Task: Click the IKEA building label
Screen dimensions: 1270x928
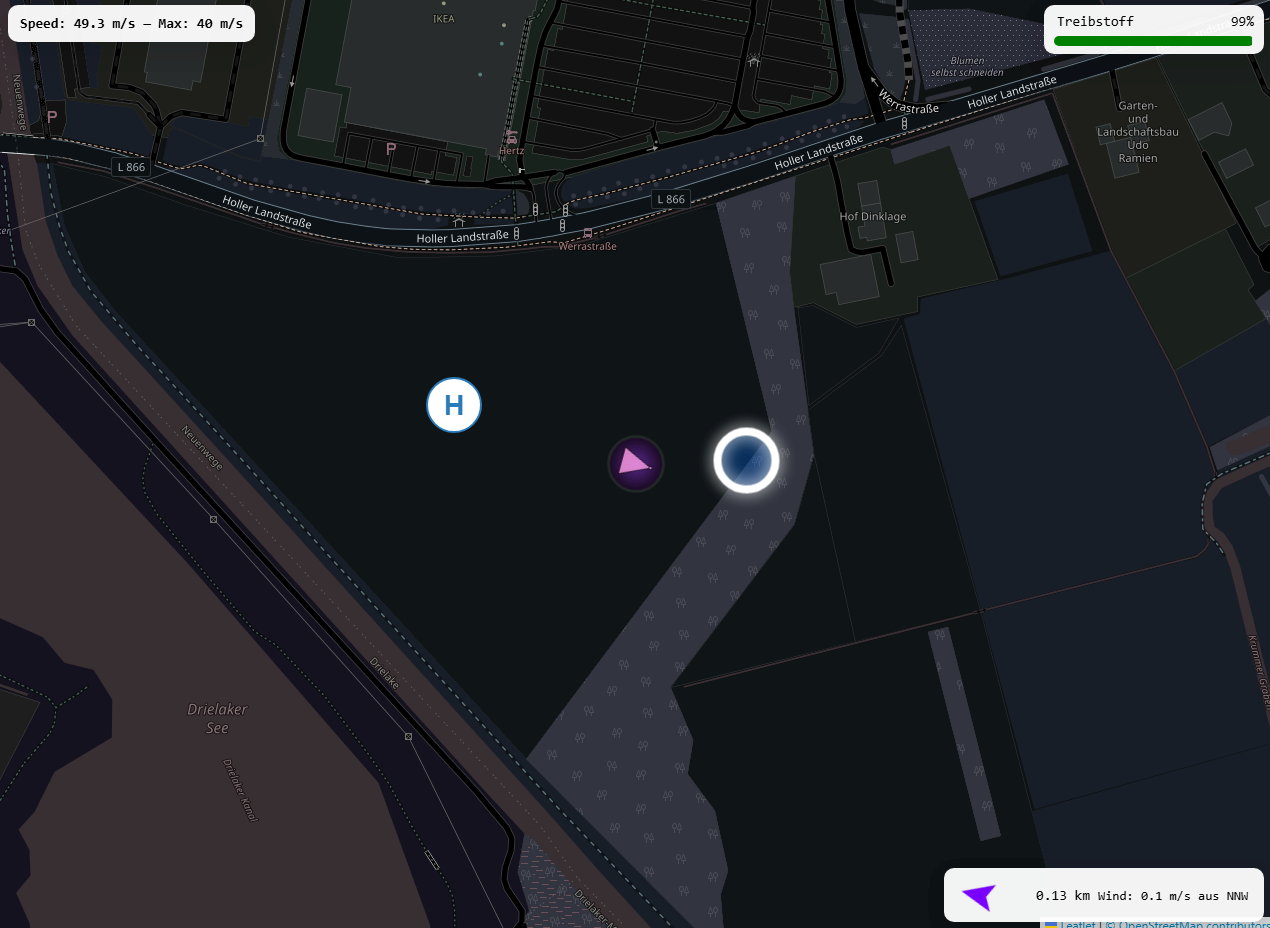Action: (x=444, y=18)
